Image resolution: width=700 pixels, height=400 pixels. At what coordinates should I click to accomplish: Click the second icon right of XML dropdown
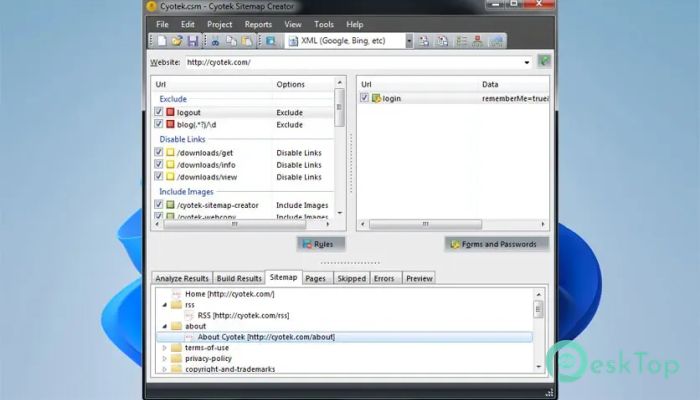442,41
